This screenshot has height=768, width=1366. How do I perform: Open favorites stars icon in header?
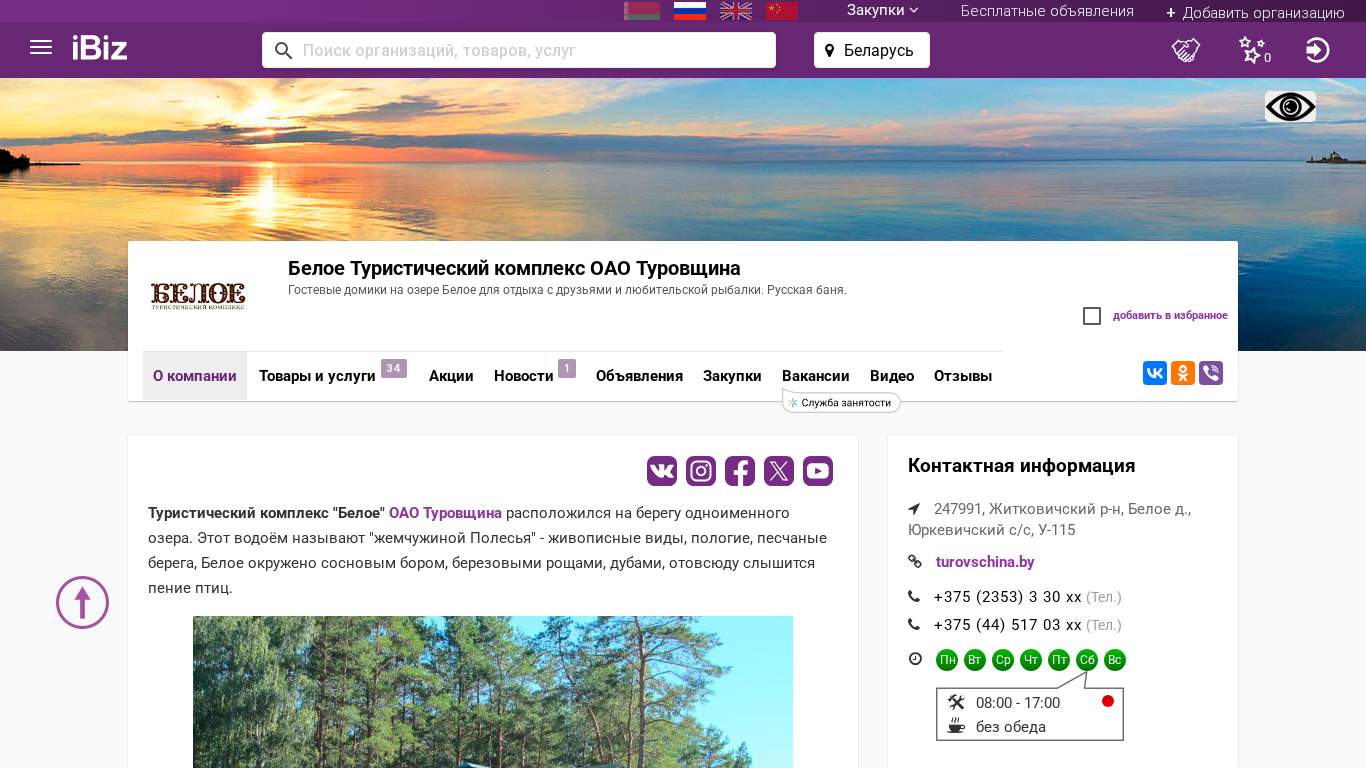(x=1252, y=50)
